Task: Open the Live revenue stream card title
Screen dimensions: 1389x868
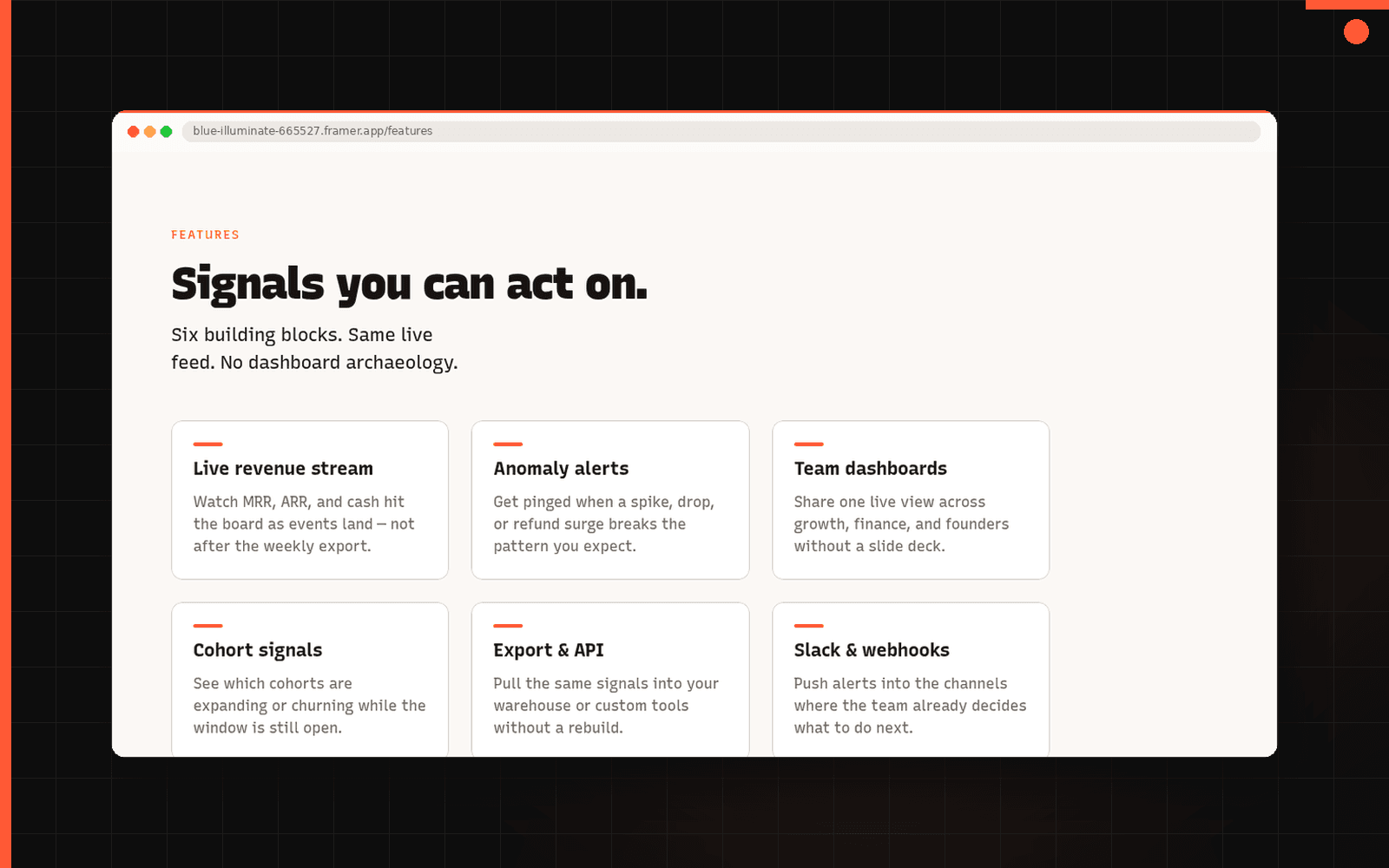Action: [283, 469]
